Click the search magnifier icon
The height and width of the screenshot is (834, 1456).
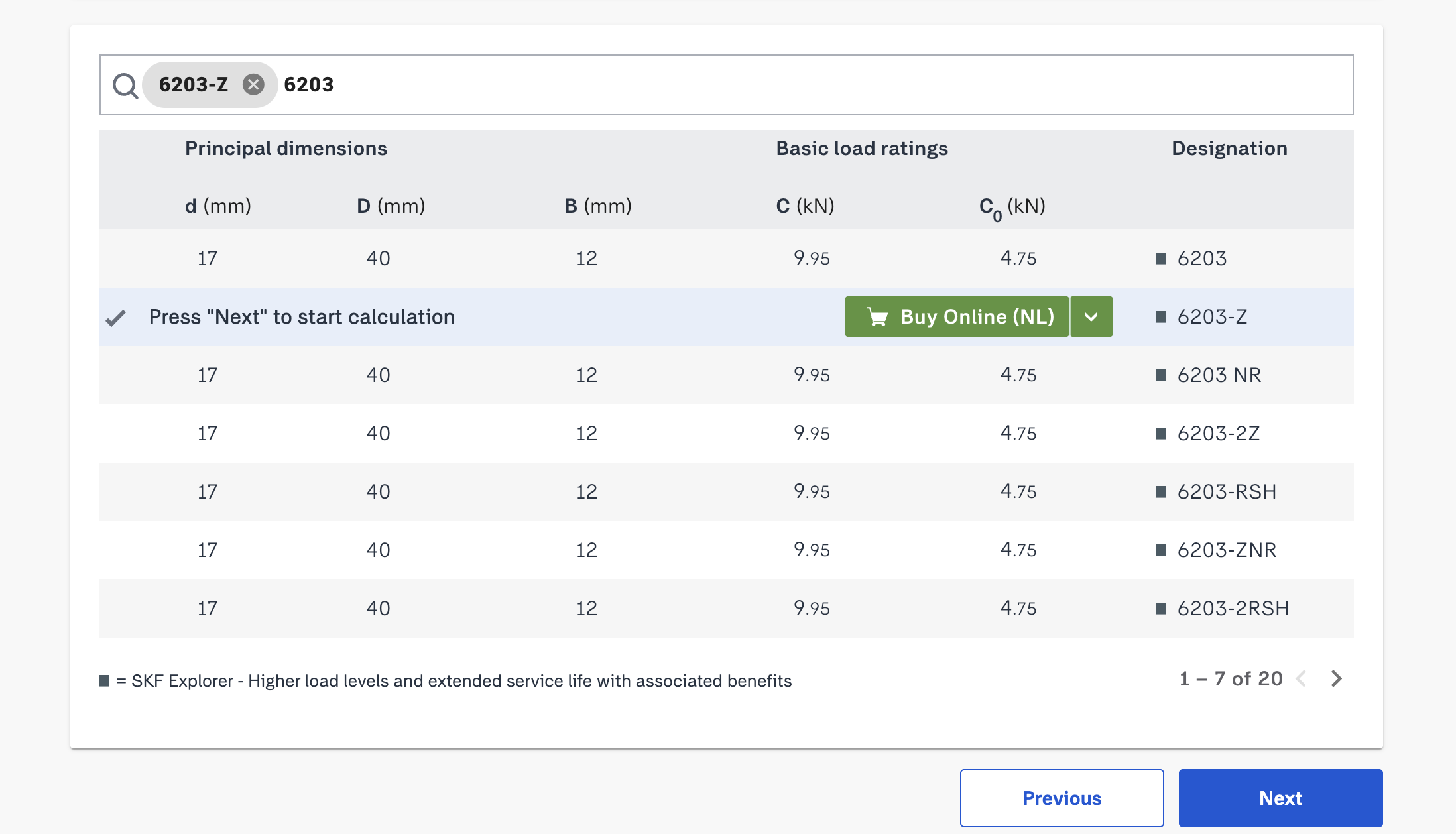125,86
